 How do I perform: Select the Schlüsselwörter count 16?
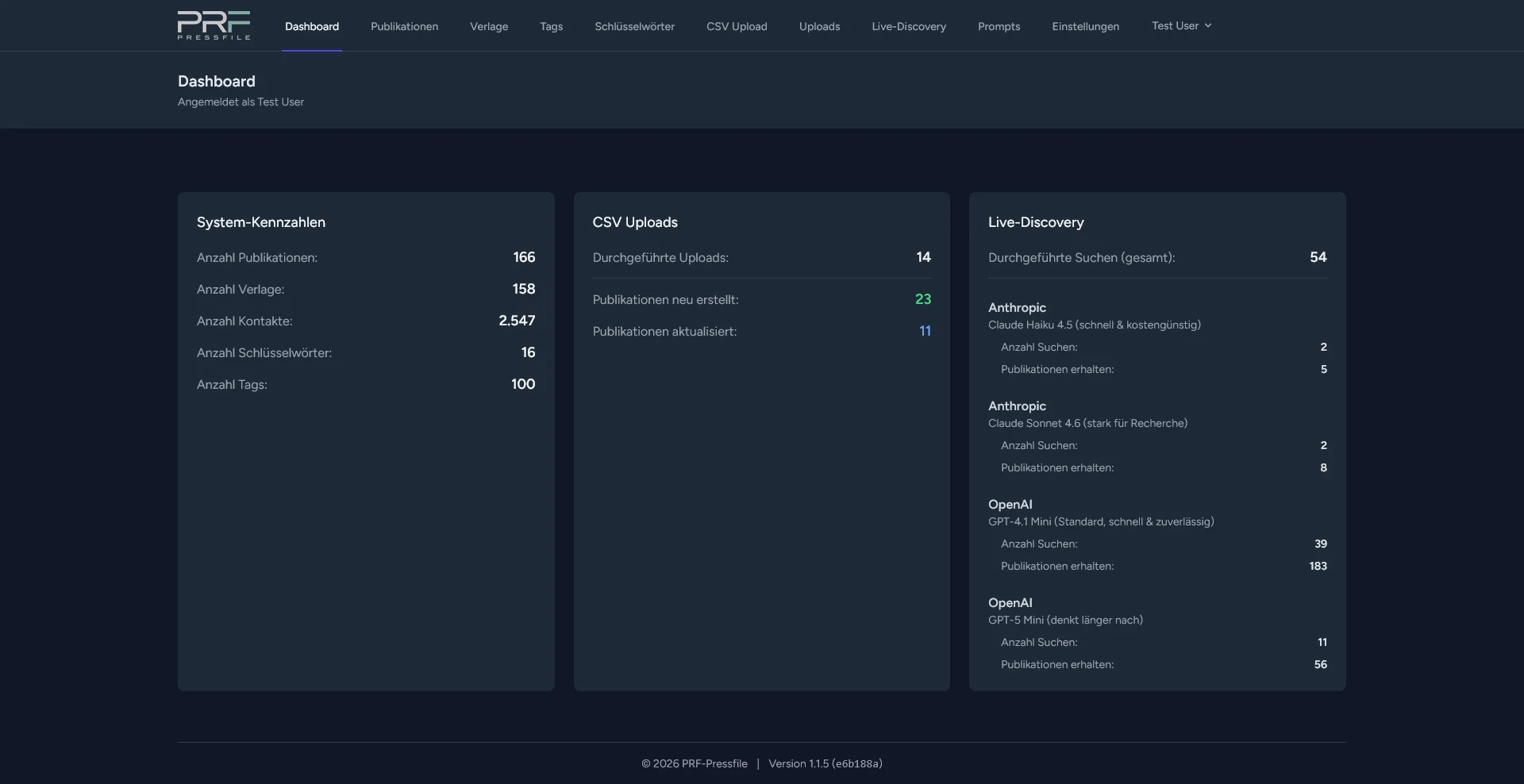[x=528, y=352]
